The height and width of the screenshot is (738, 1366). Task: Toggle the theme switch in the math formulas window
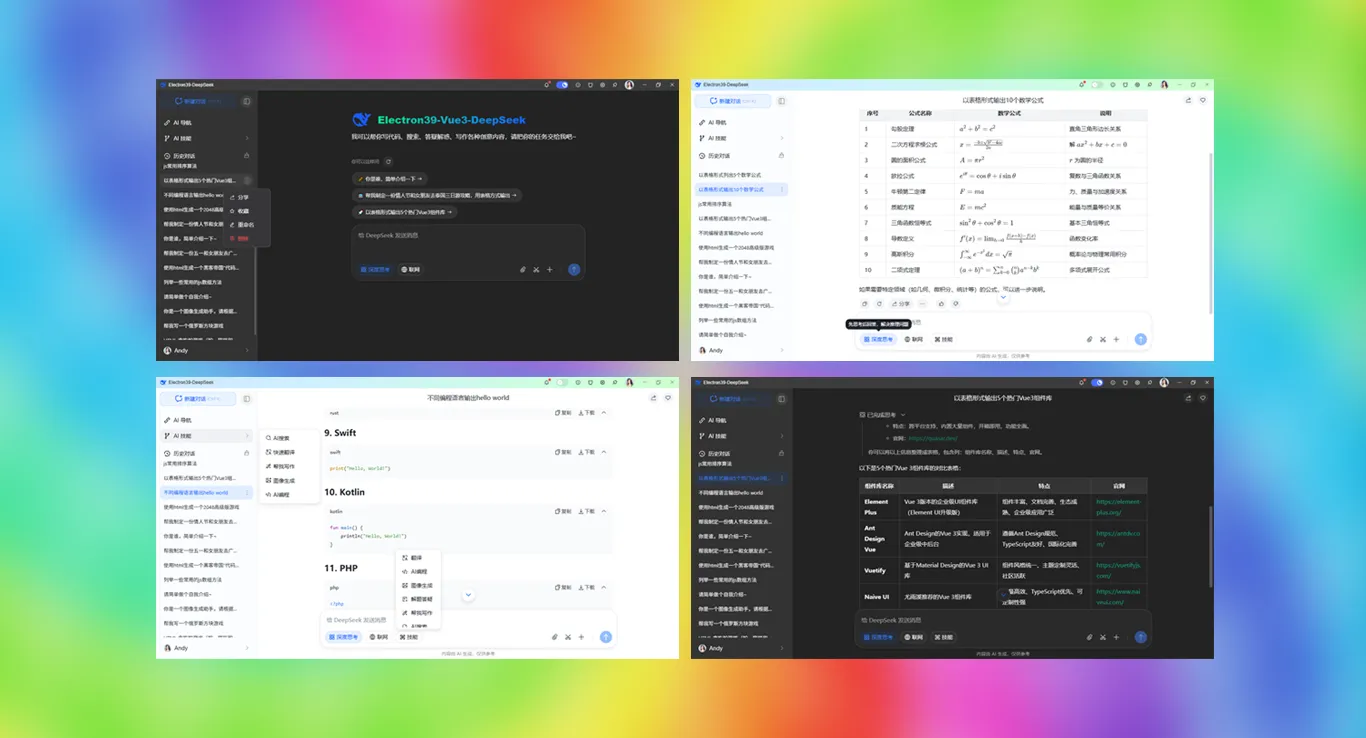1097,85
